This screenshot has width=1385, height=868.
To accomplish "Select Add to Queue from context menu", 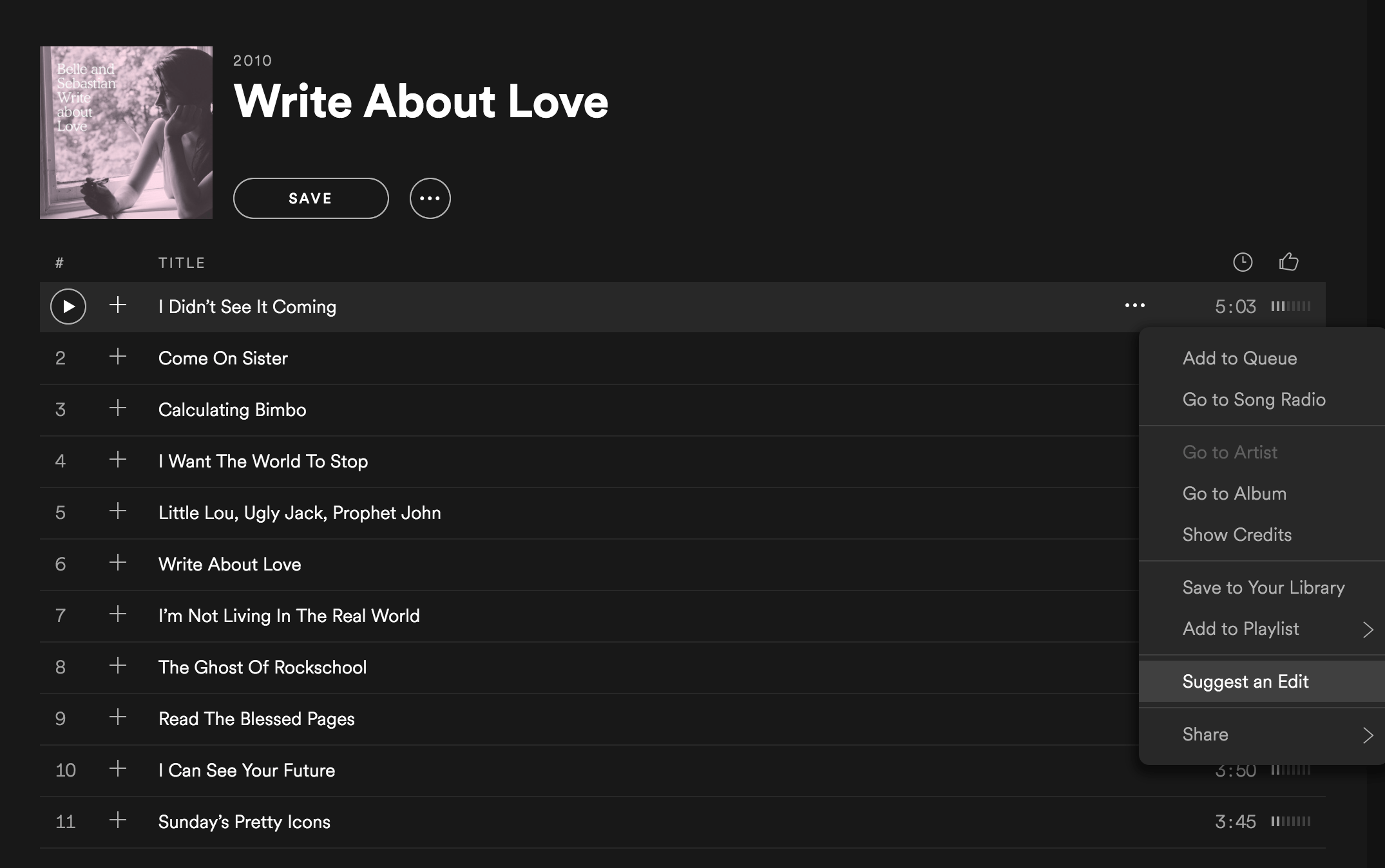I will click(x=1262, y=359).
